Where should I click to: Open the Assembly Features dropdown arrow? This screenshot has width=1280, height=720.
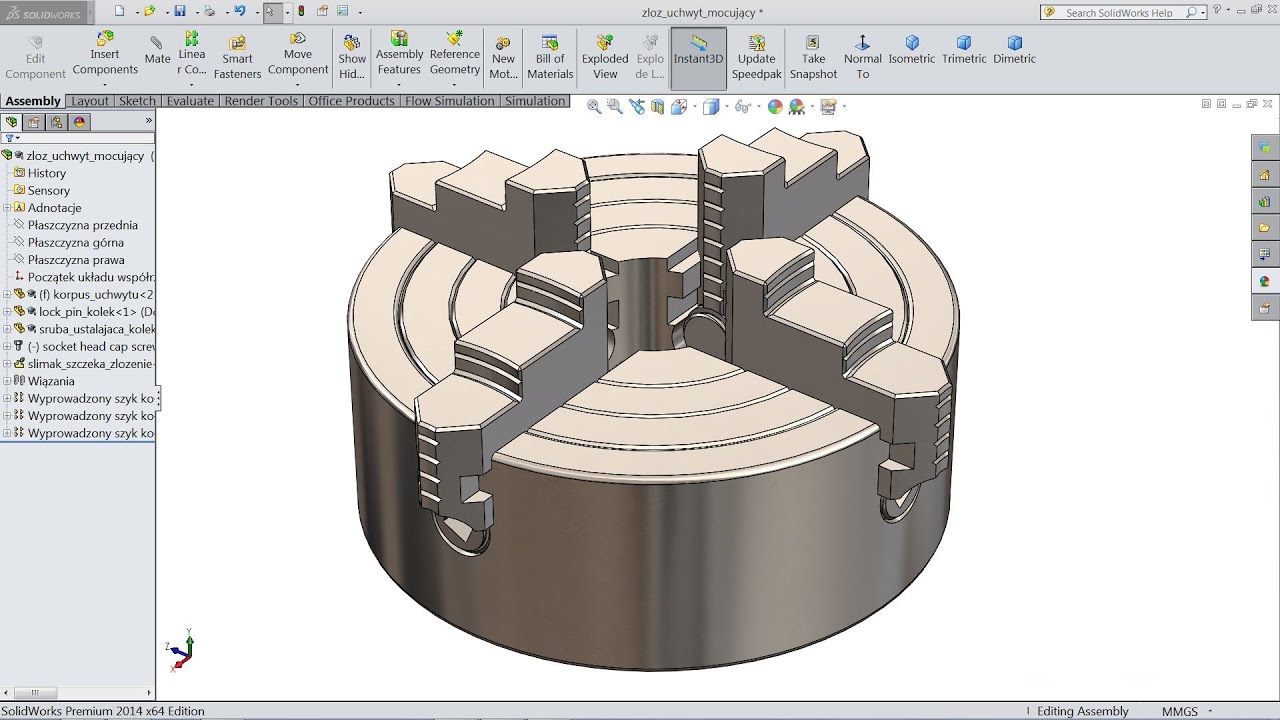[x=399, y=84]
